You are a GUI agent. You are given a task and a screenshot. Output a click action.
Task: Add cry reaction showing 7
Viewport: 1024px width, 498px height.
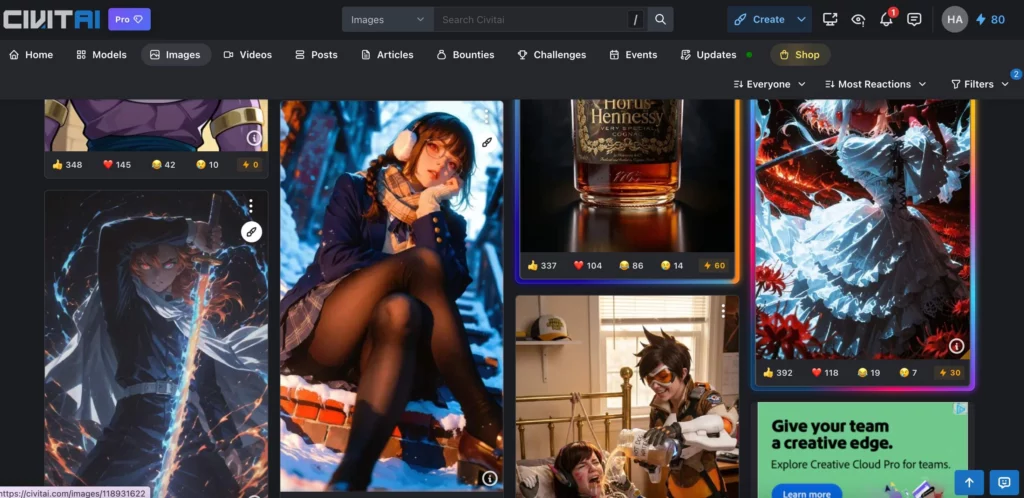coord(908,373)
